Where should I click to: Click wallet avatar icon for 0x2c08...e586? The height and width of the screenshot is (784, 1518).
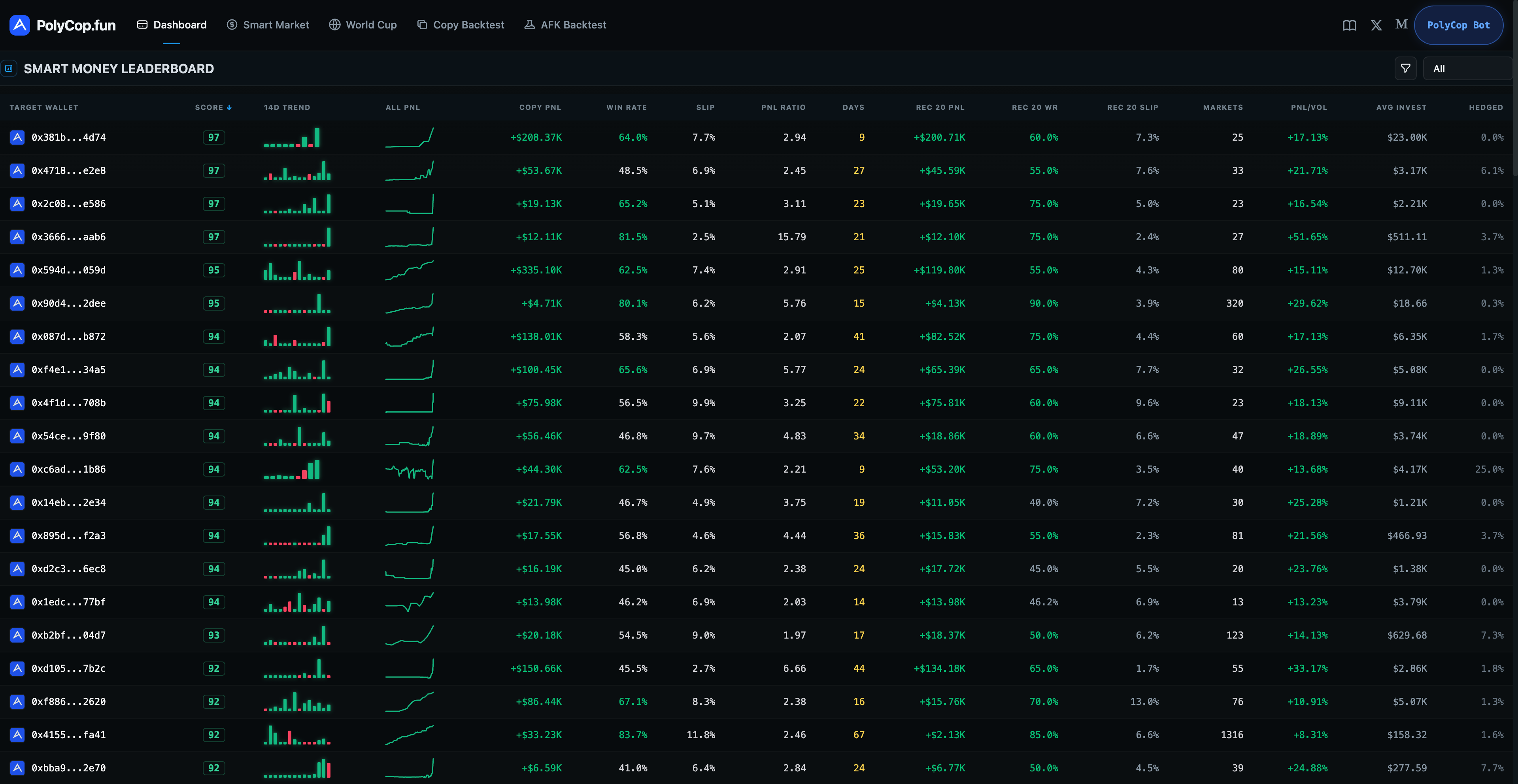pyautogui.click(x=18, y=204)
